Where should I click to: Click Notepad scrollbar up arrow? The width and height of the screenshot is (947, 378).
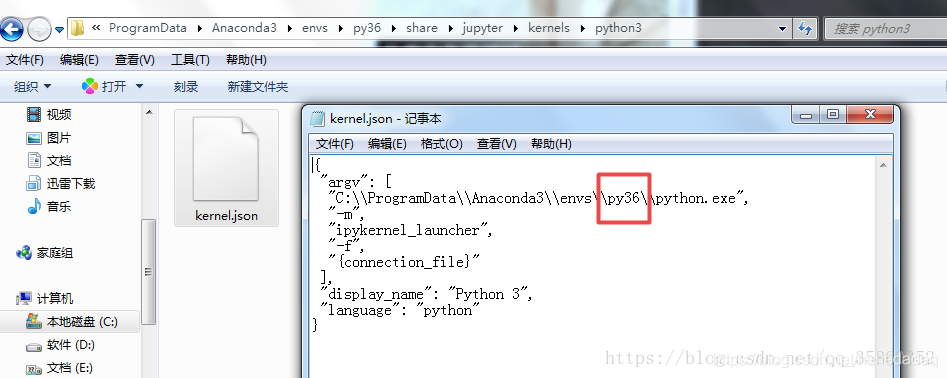[884, 165]
